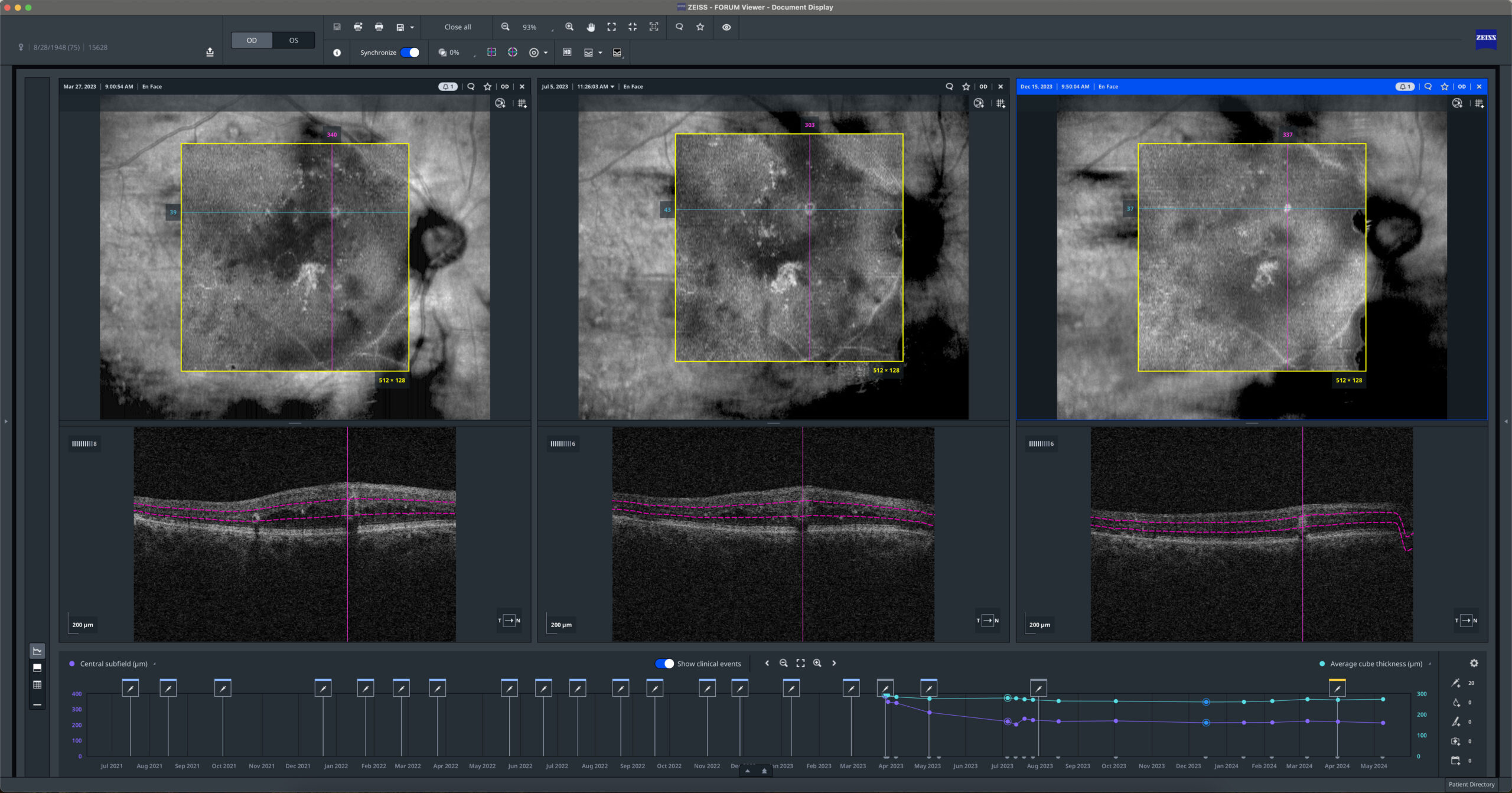Open the comments speech bubble in the toolbar
Image resolution: width=1512 pixels, height=793 pixels.
[x=679, y=27]
